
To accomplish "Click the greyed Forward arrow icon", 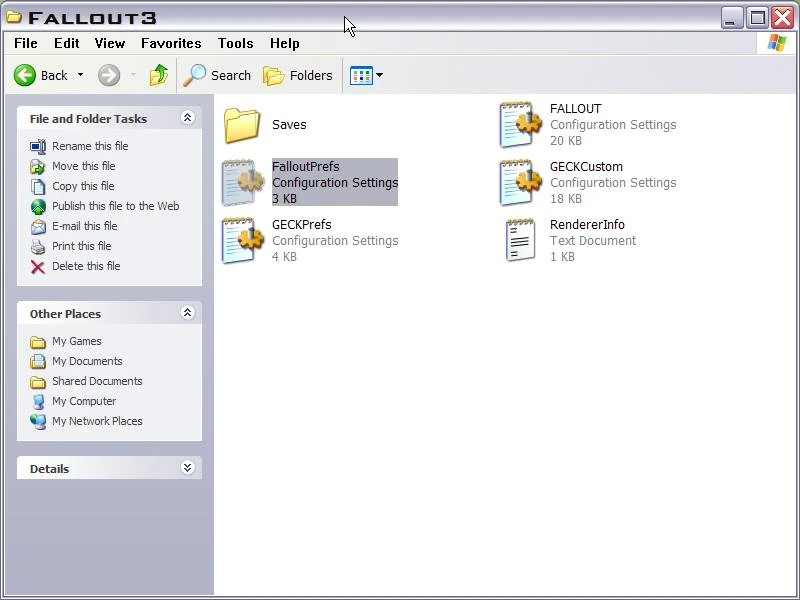I will [x=109, y=76].
